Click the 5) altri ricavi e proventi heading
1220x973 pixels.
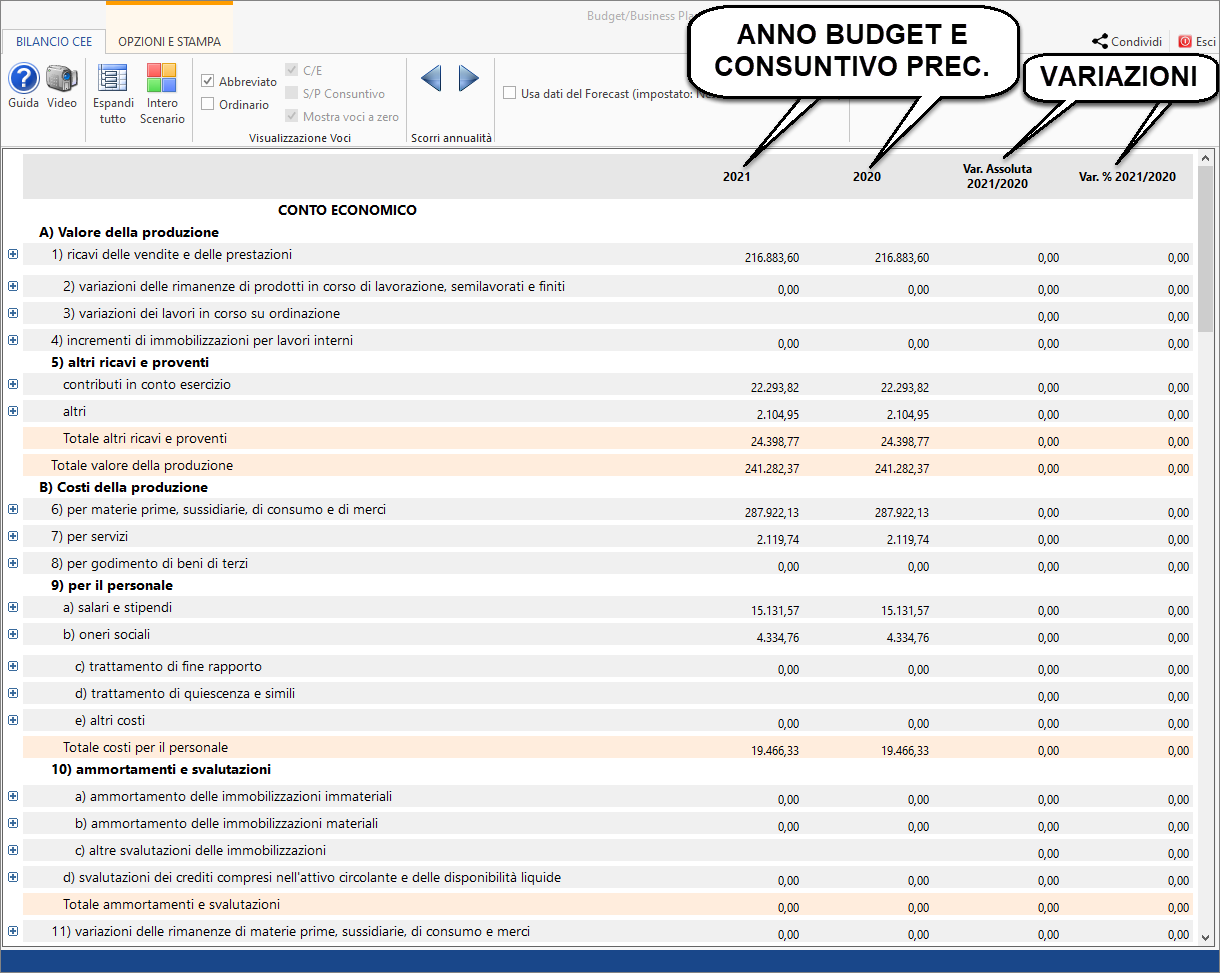[x=130, y=362]
